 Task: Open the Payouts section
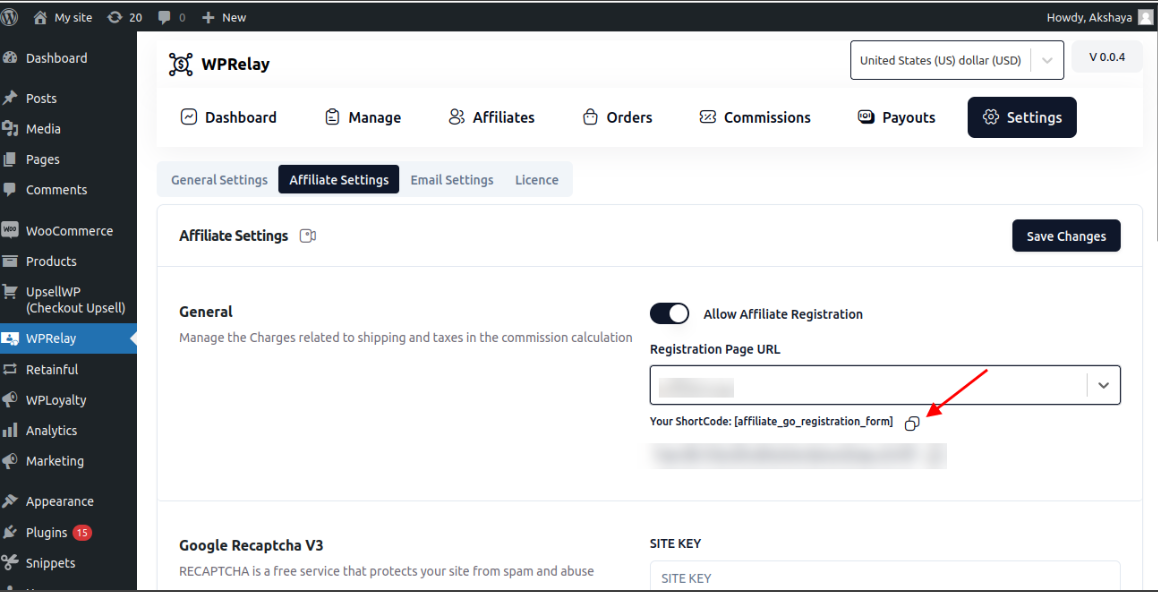click(x=897, y=117)
